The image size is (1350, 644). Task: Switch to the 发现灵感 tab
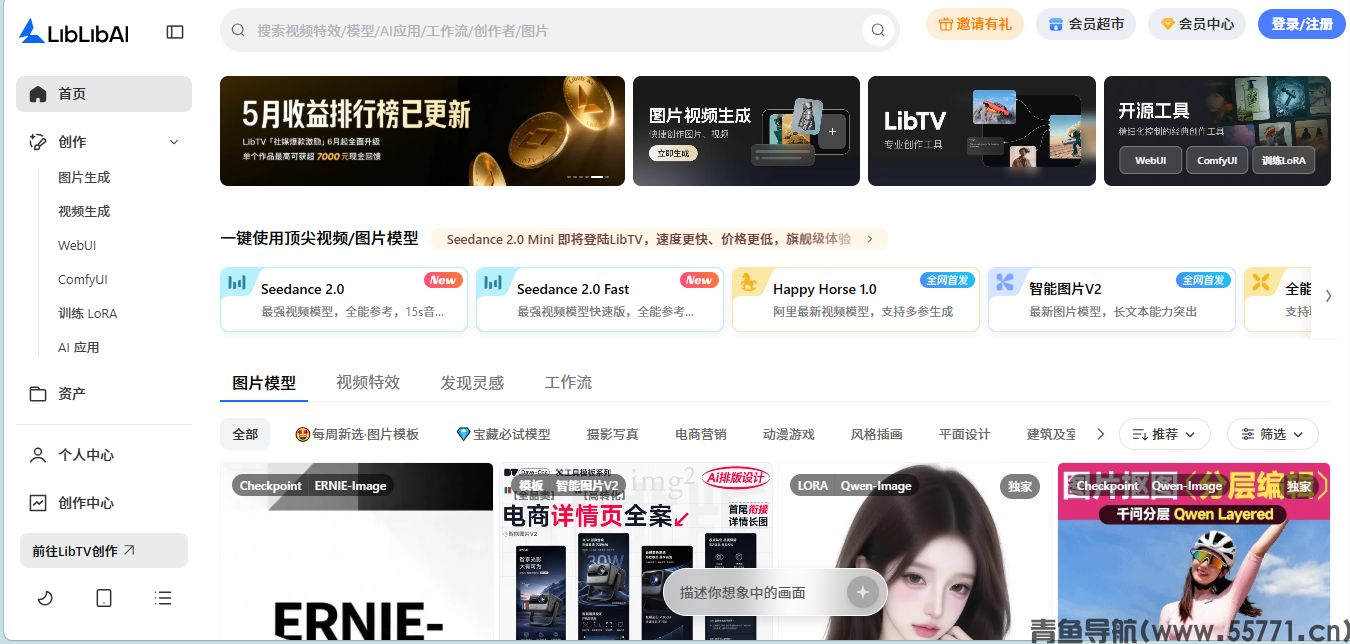click(x=472, y=382)
